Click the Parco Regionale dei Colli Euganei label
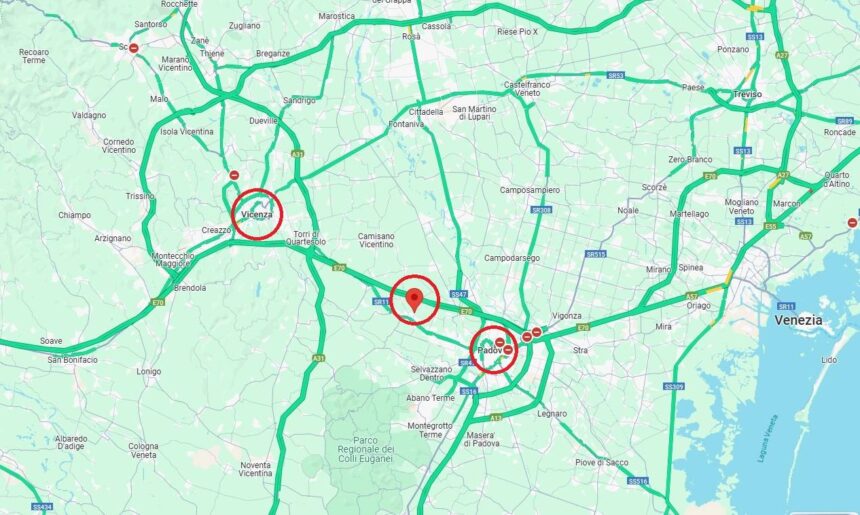 (366, 450)
